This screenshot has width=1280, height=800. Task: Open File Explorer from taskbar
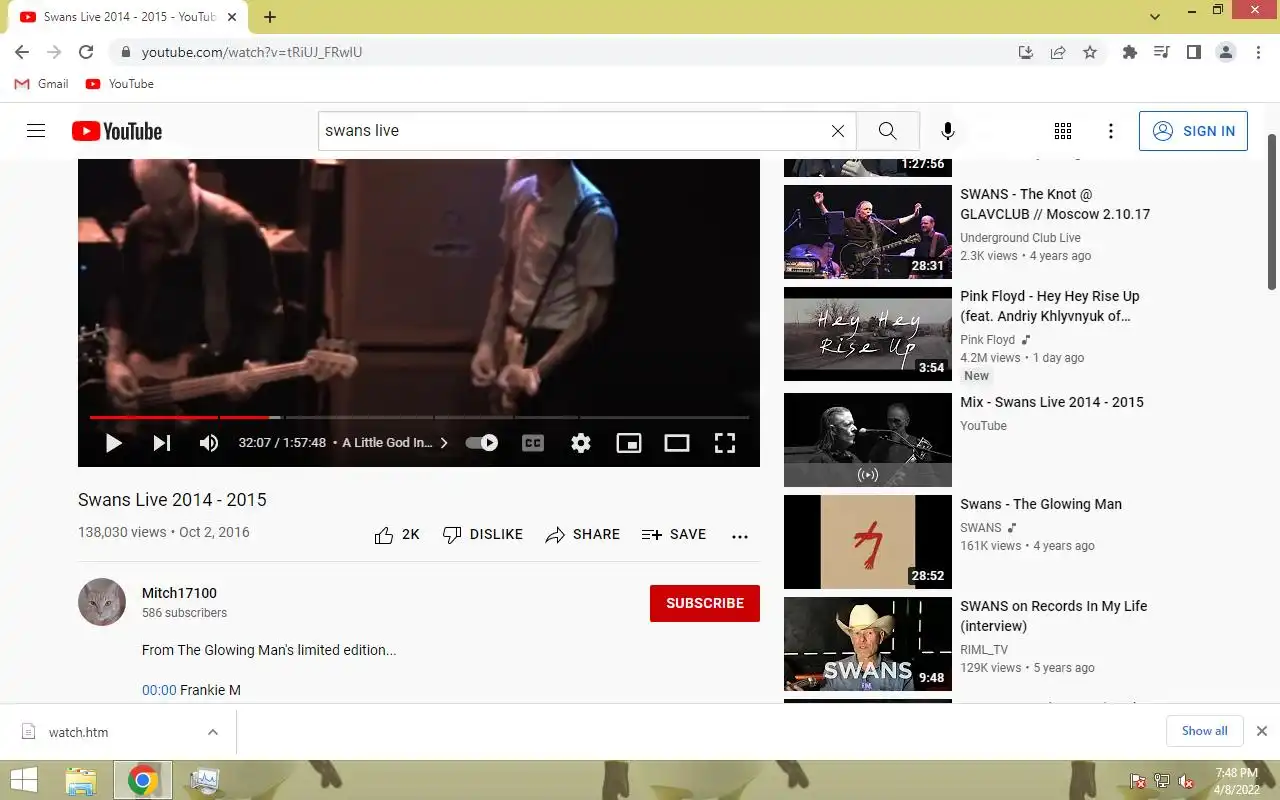(x=81, y=780)
